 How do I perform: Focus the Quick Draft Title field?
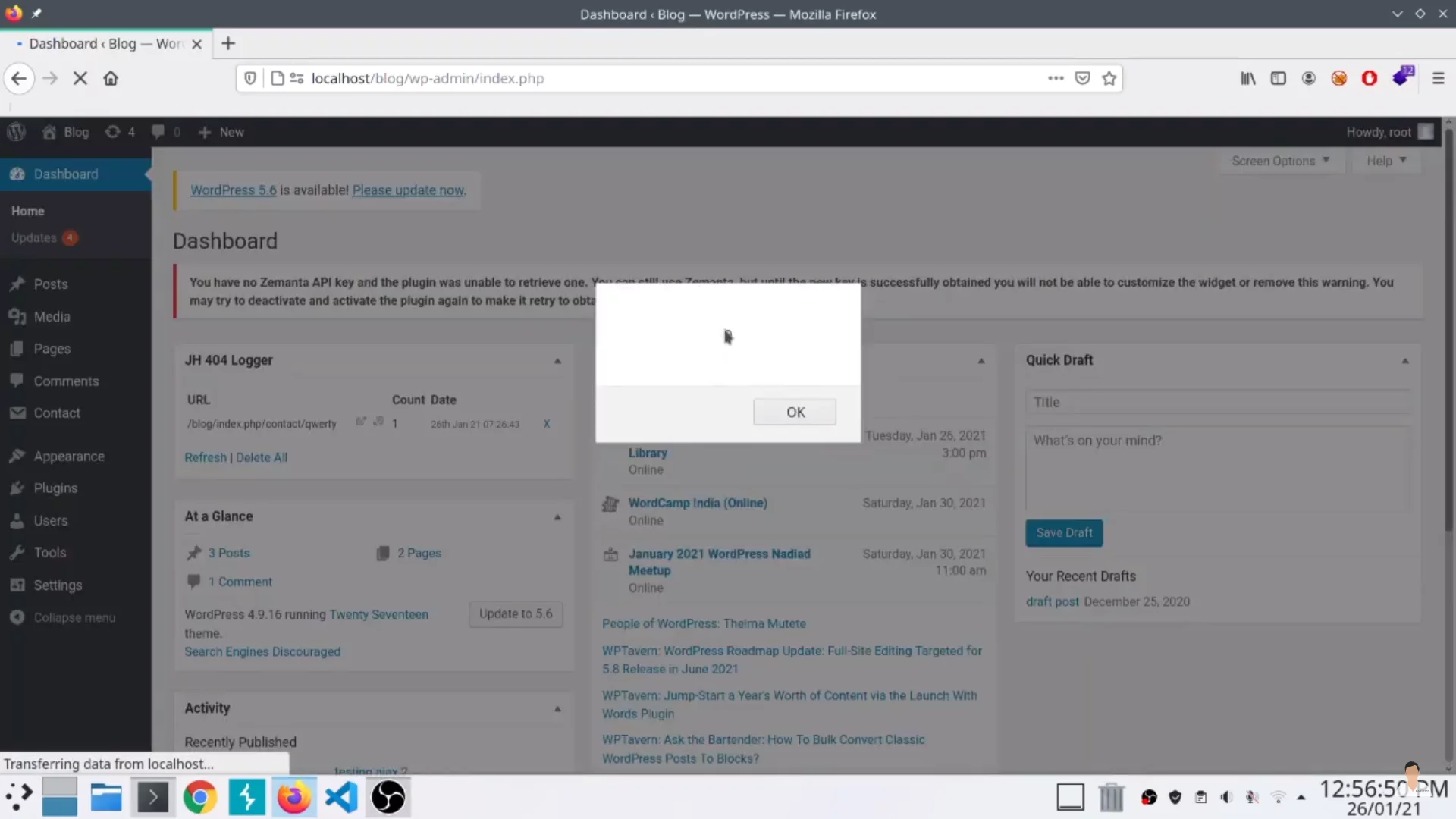[x=1218, y=402]
